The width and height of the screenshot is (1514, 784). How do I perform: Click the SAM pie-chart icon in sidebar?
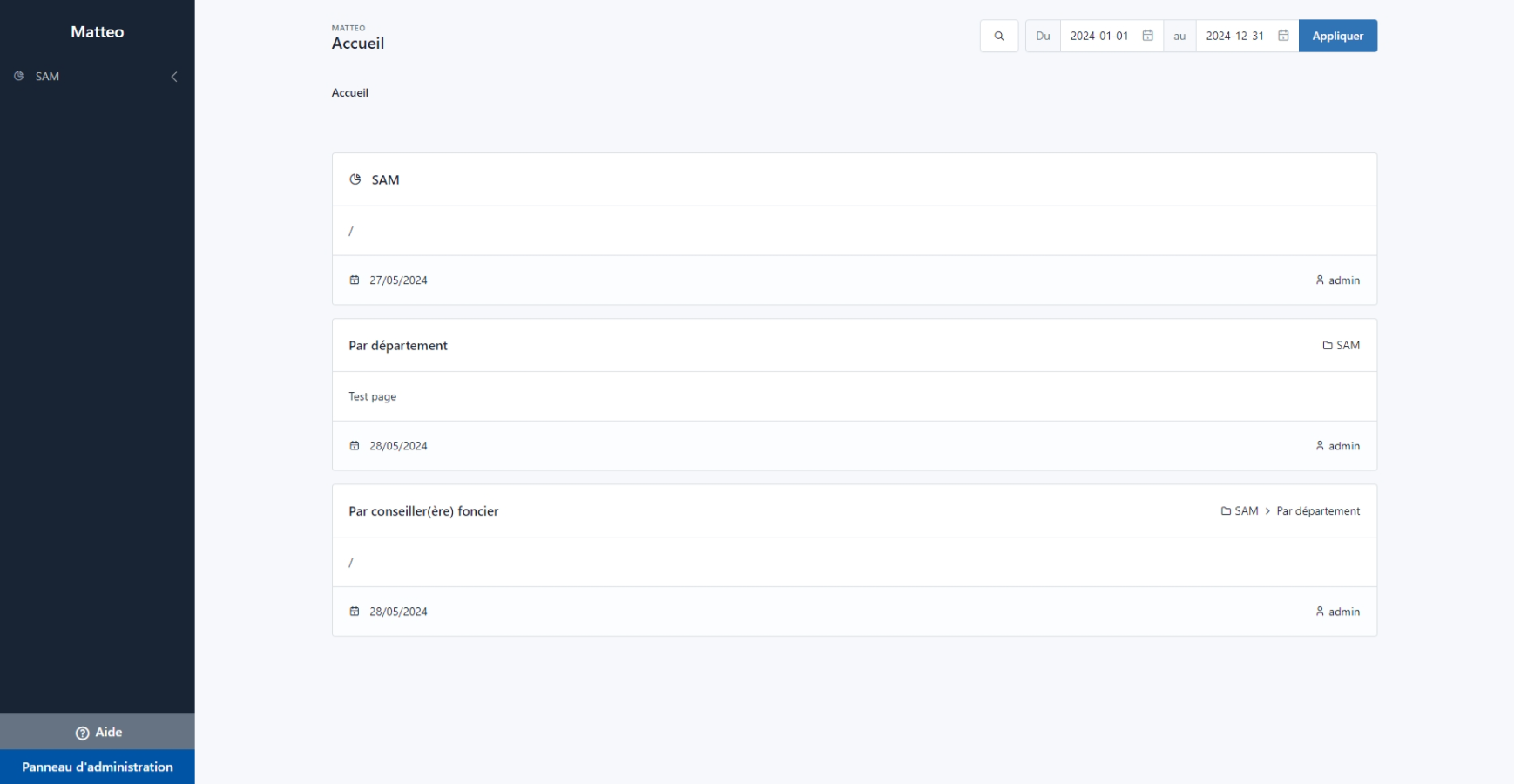click(x=19, y=77)
